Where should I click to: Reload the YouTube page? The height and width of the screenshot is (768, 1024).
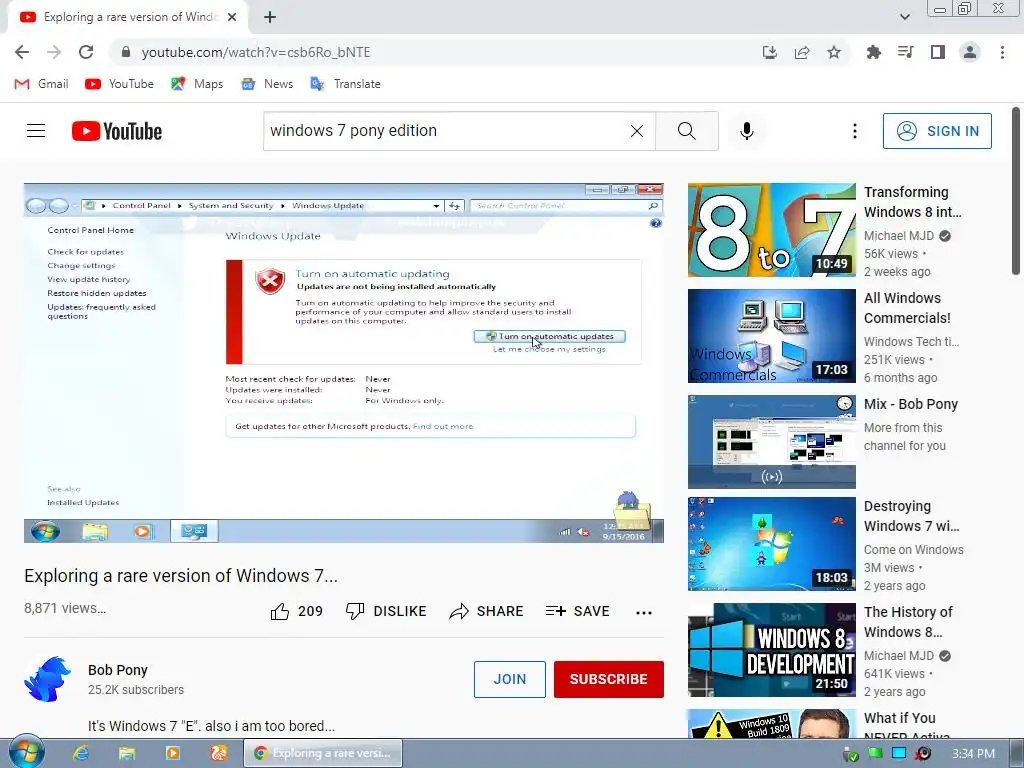point(86,52)
